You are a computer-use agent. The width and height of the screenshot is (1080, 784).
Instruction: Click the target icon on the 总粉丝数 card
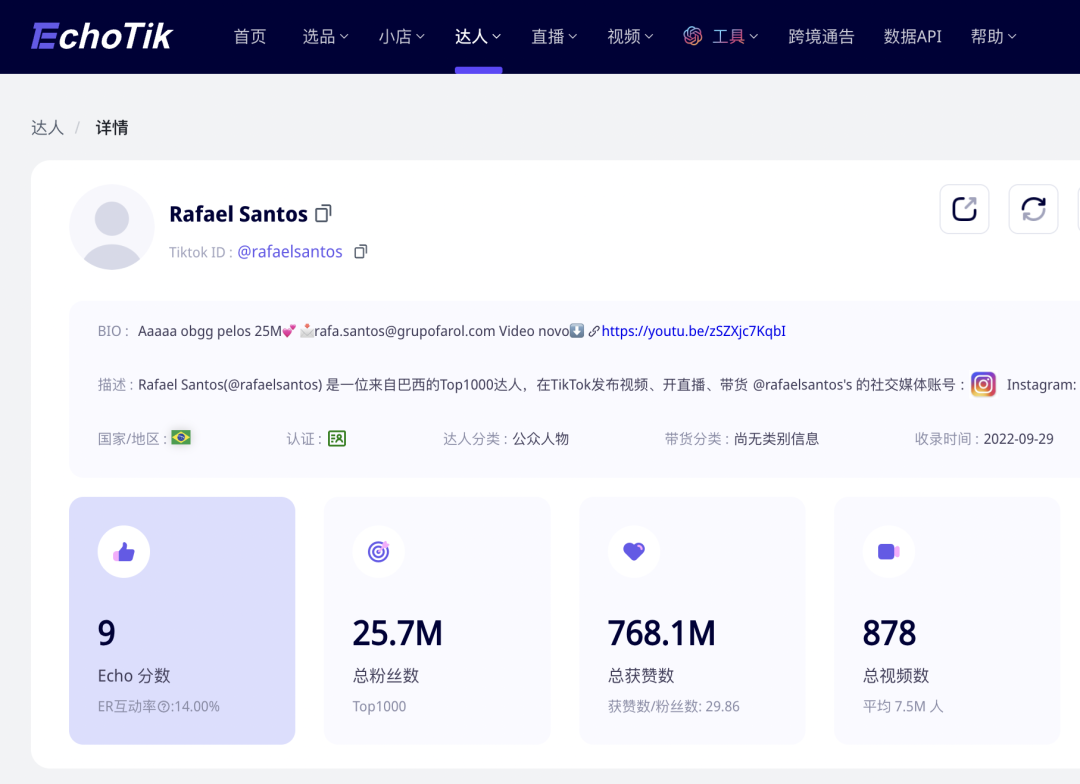click(378, 551)
